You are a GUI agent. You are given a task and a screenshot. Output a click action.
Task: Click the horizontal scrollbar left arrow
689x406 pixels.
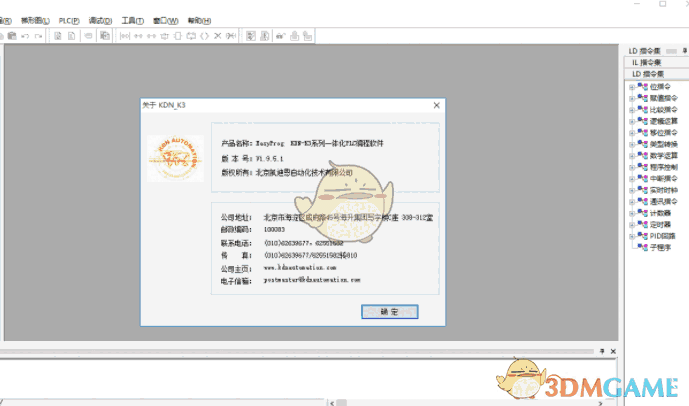(332, 402)
